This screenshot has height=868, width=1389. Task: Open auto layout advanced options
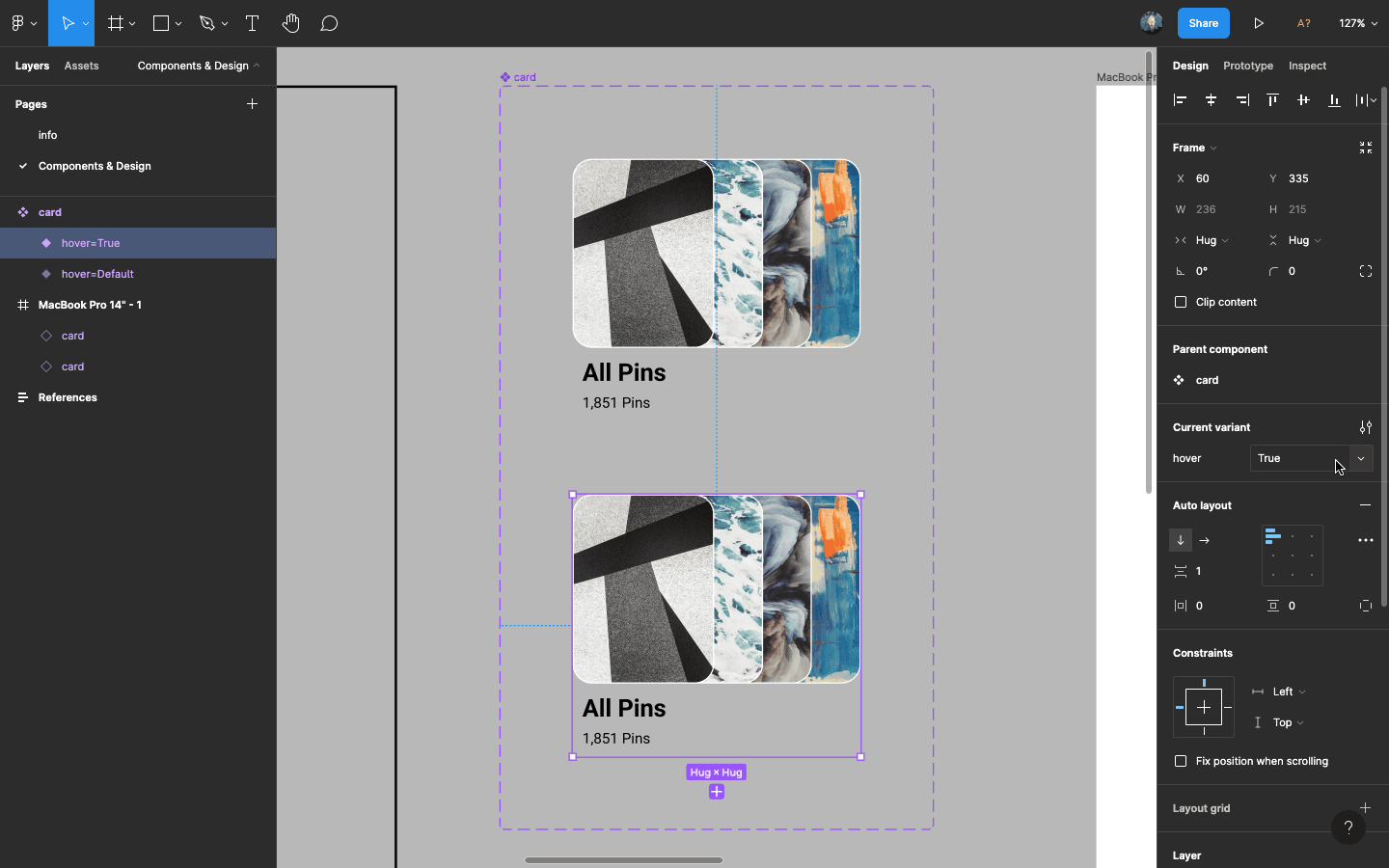1365,540
